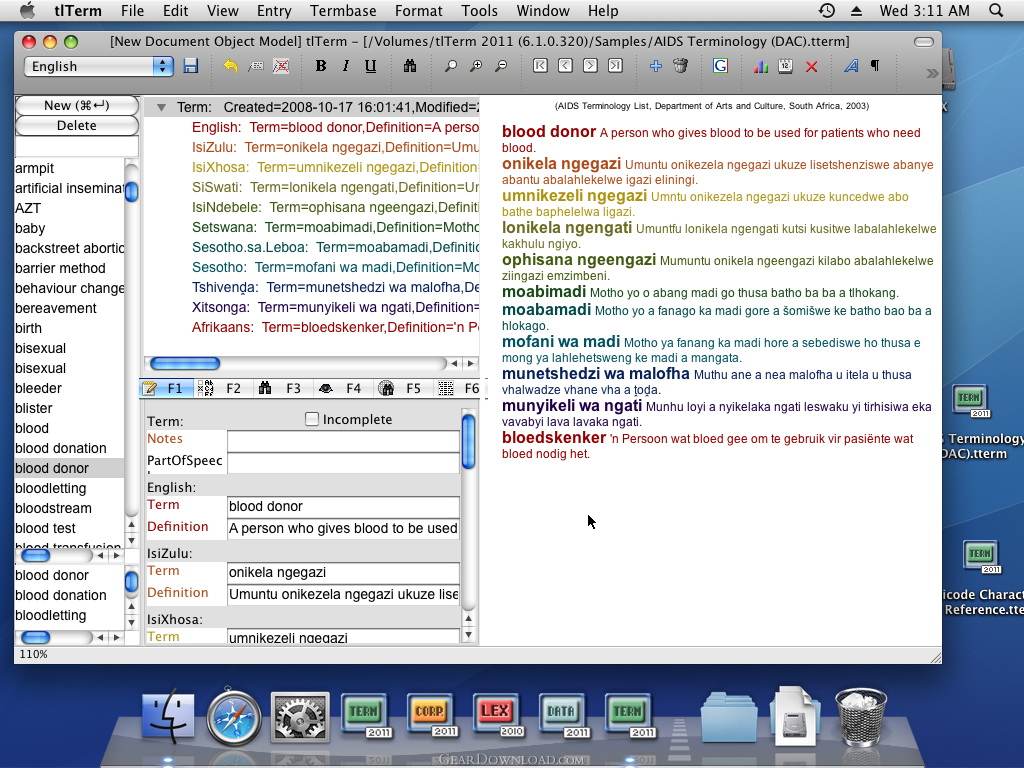Click the red crossed-out image toolbar icon
This screenshot has height=768, width=1024.
point(281,66)
